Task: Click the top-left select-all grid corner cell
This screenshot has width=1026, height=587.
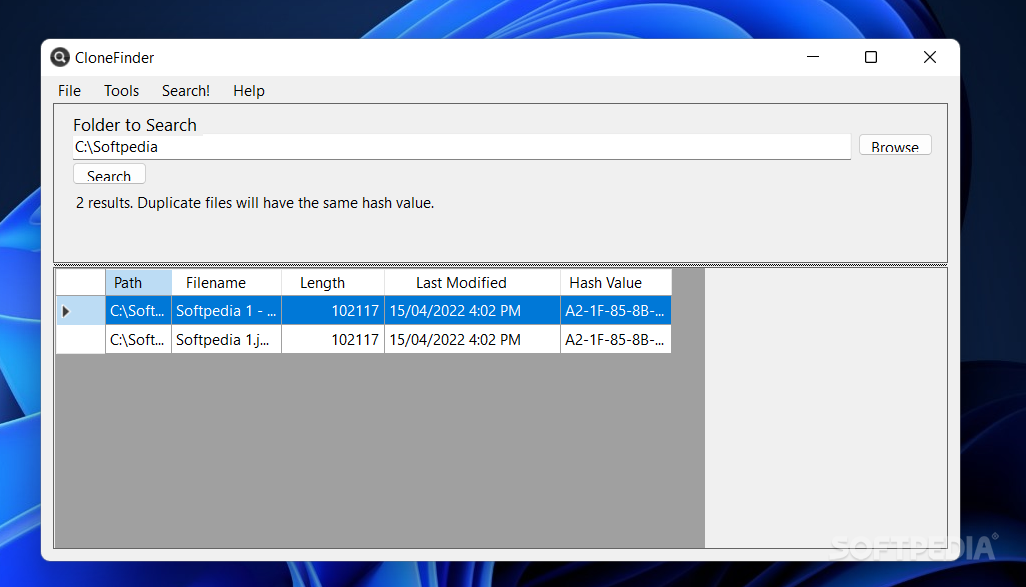Action: pyautogui.click(x=80, y=283)
